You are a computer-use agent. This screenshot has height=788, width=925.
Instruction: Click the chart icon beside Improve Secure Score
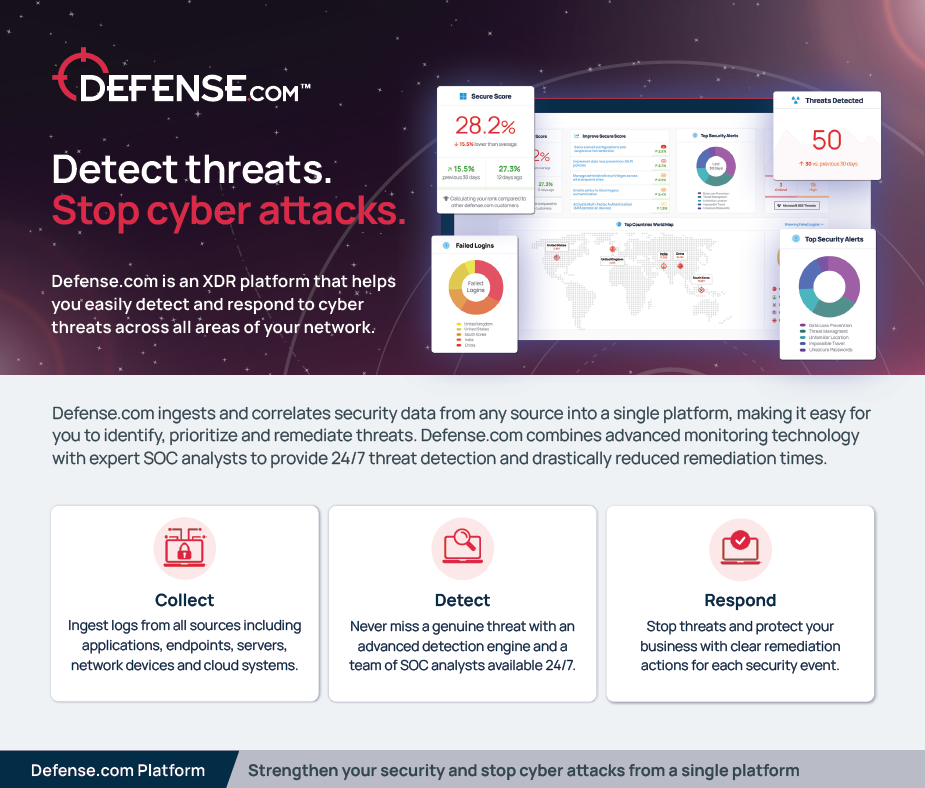[x=578, y=136]
